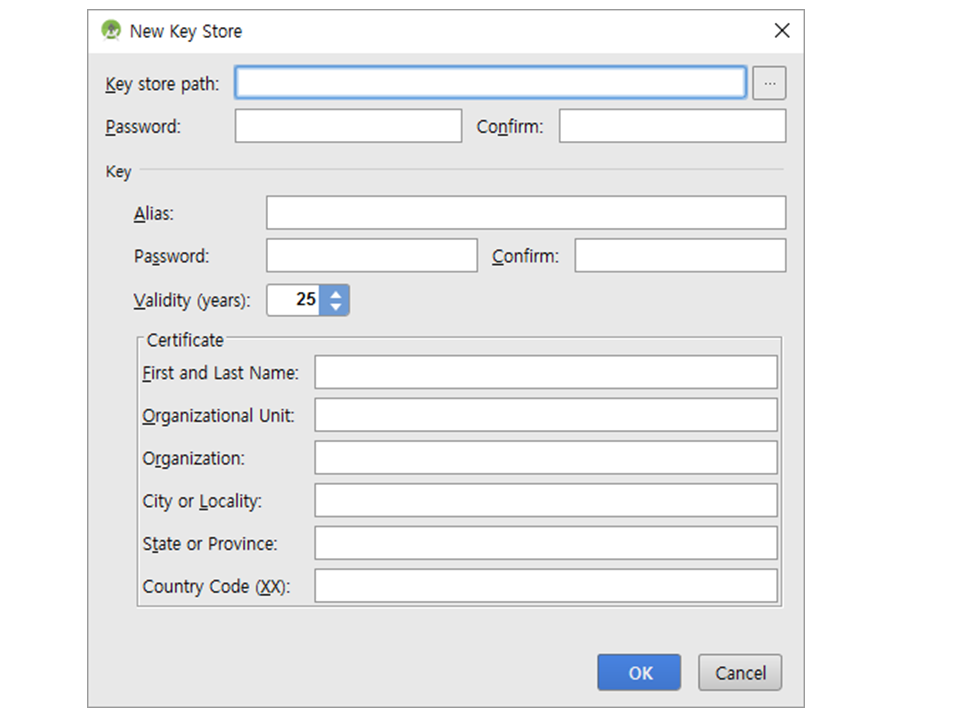Increase validity years with up arrow

[x=335, y=293]
